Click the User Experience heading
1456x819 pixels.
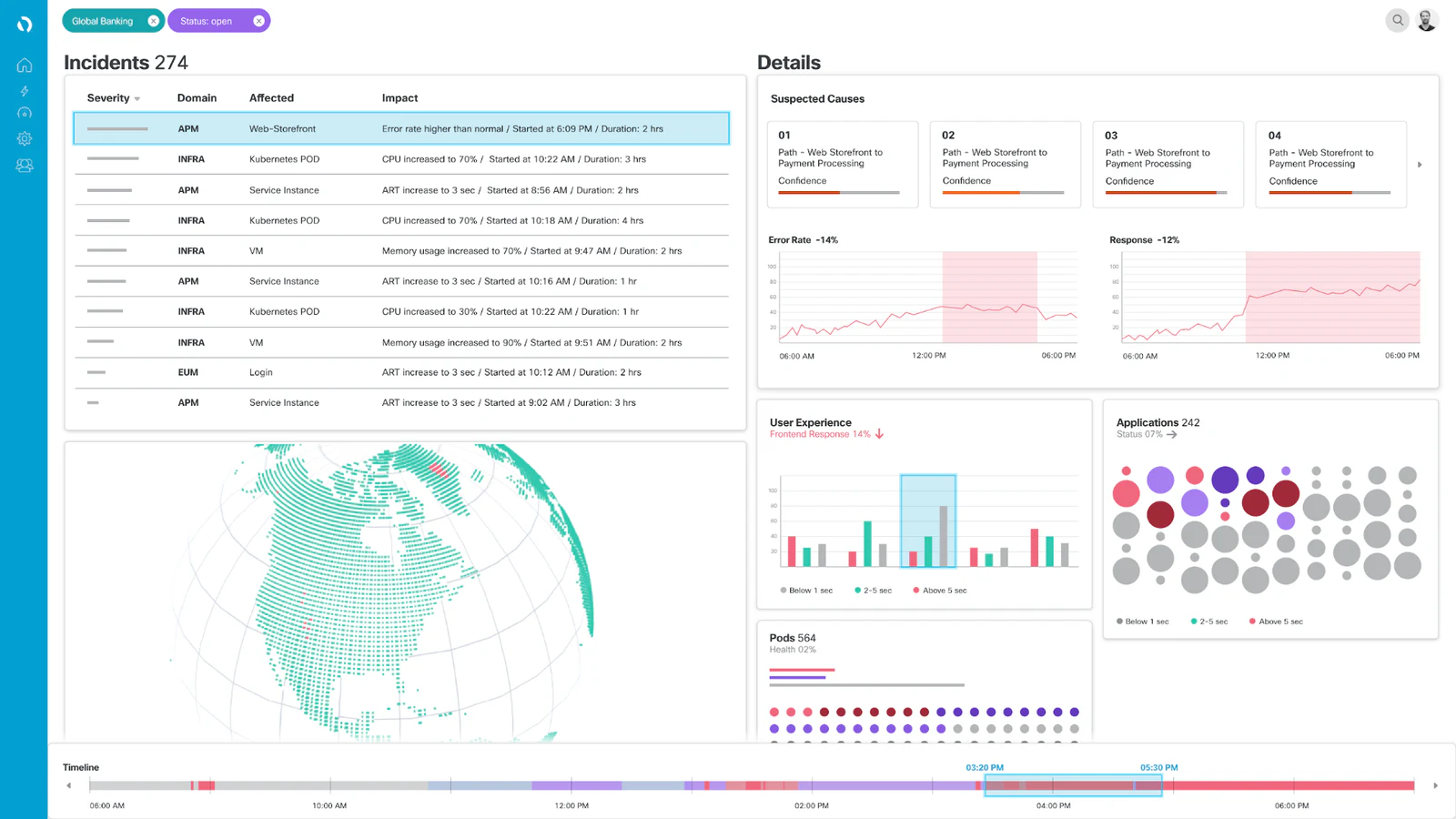[x=810, y=422]
